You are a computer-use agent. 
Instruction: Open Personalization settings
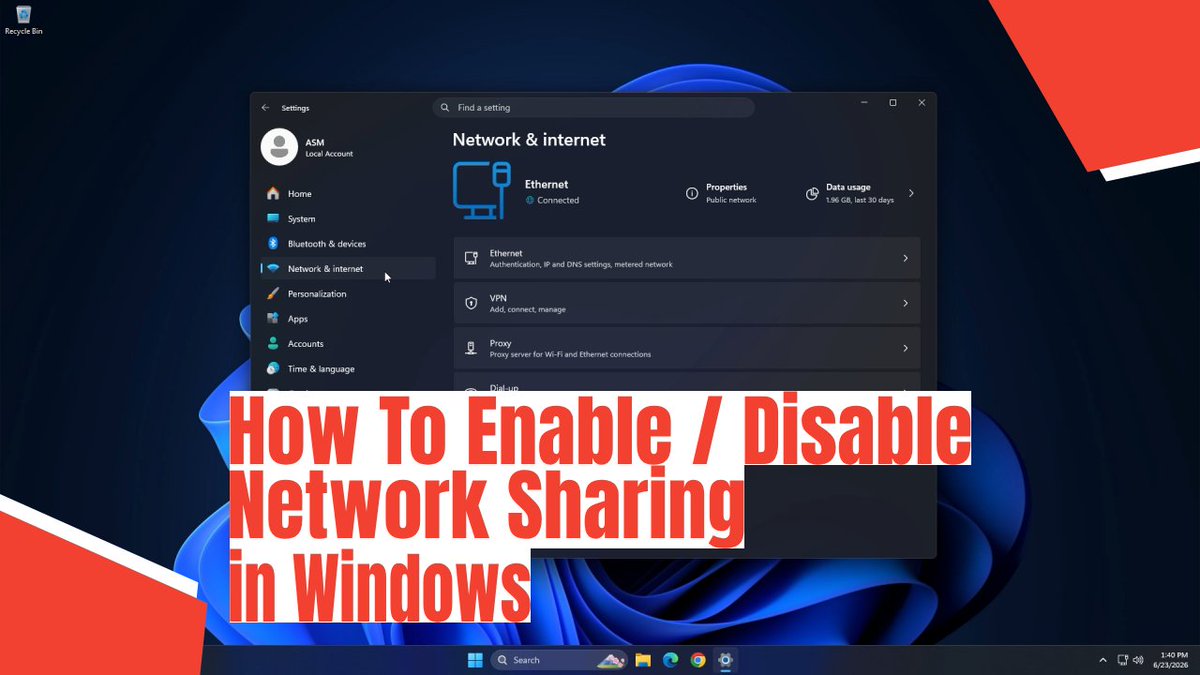click(x=347, y=294)
